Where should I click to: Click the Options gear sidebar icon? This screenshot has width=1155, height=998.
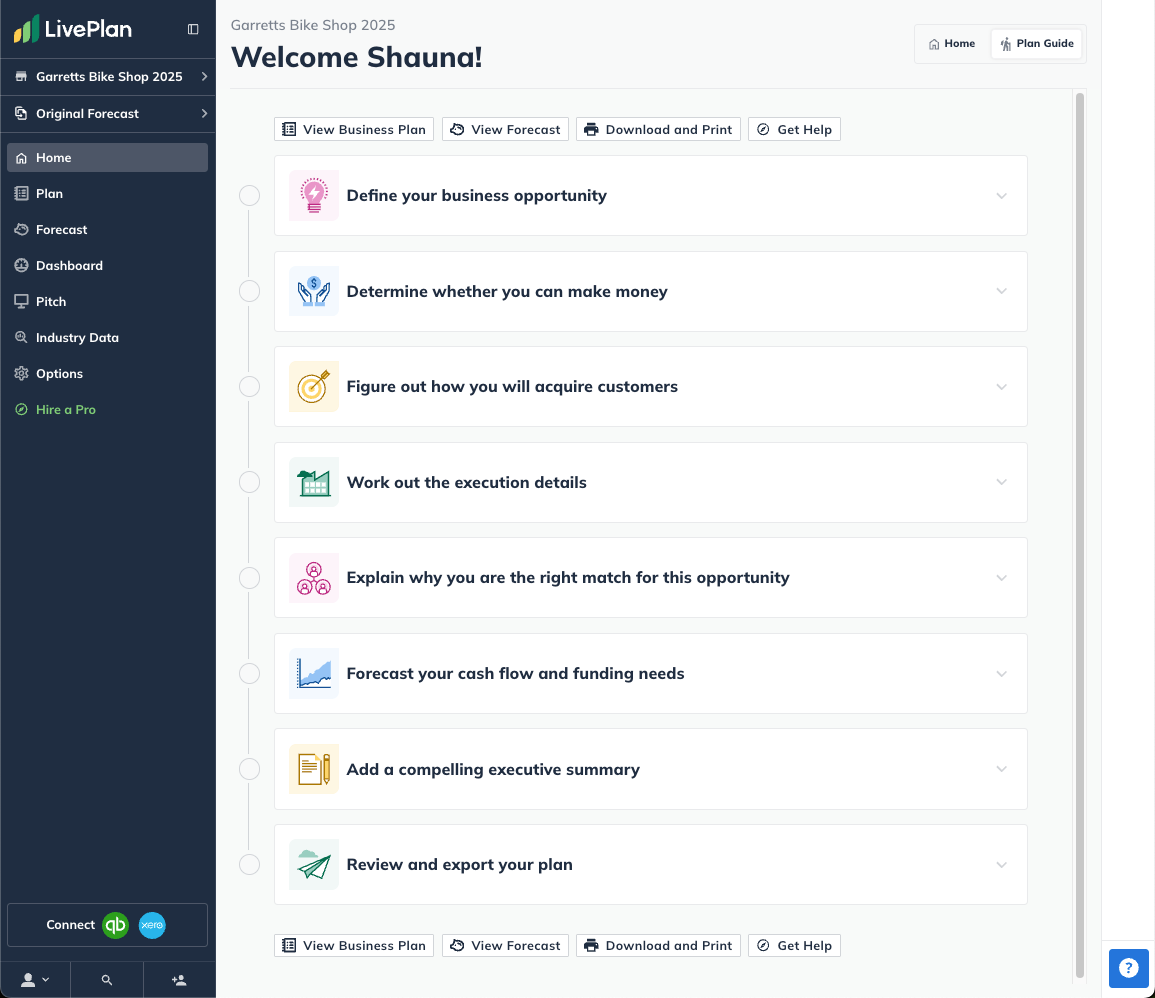tap(21, 373)
